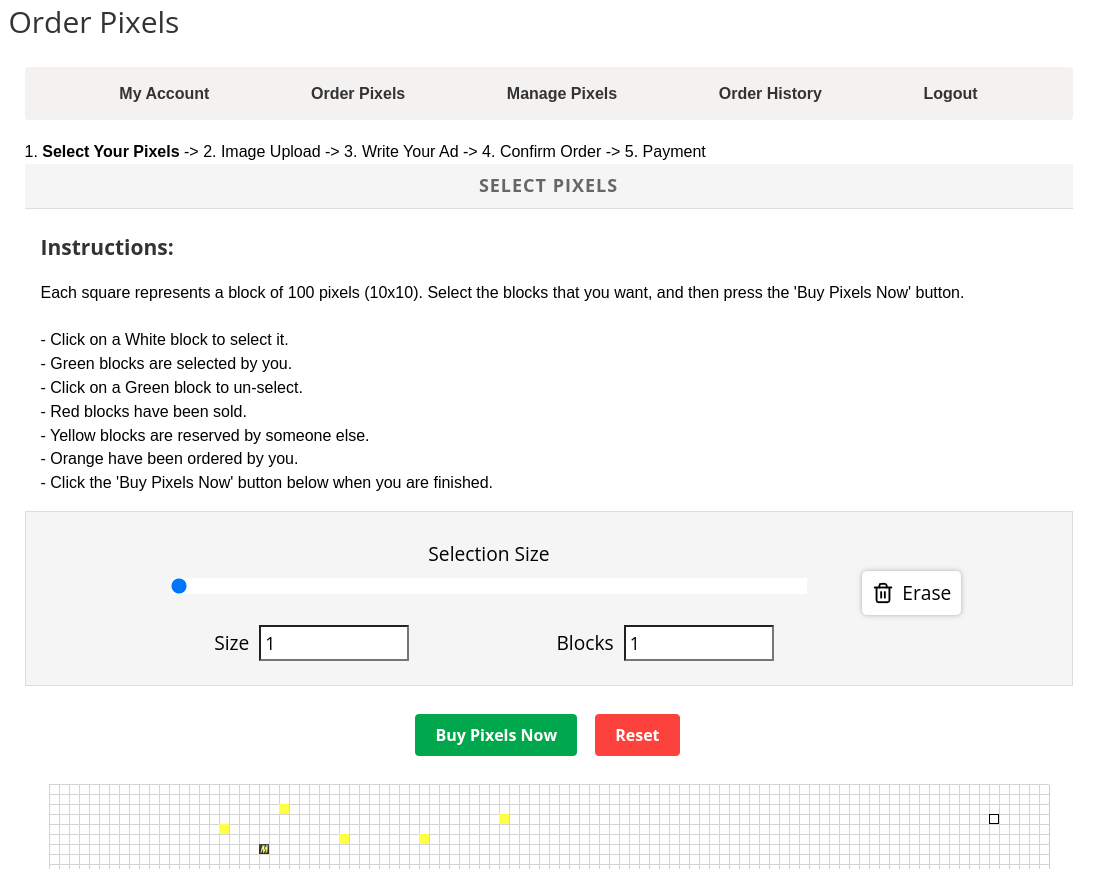
Task: Click the Selection Size slider handle
Action: pos(179,585)
